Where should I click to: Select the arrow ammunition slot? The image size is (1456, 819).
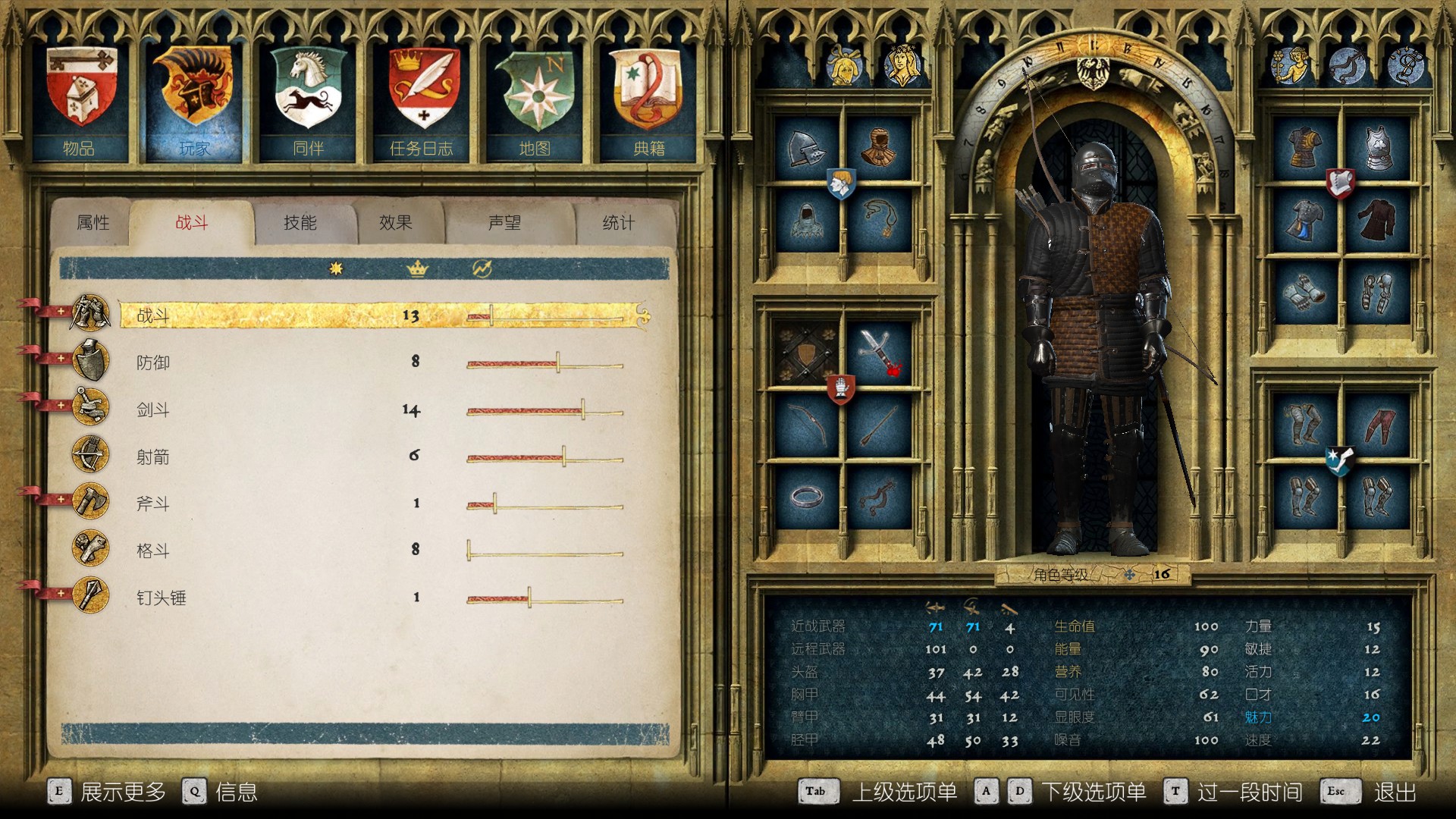[878, 425]
